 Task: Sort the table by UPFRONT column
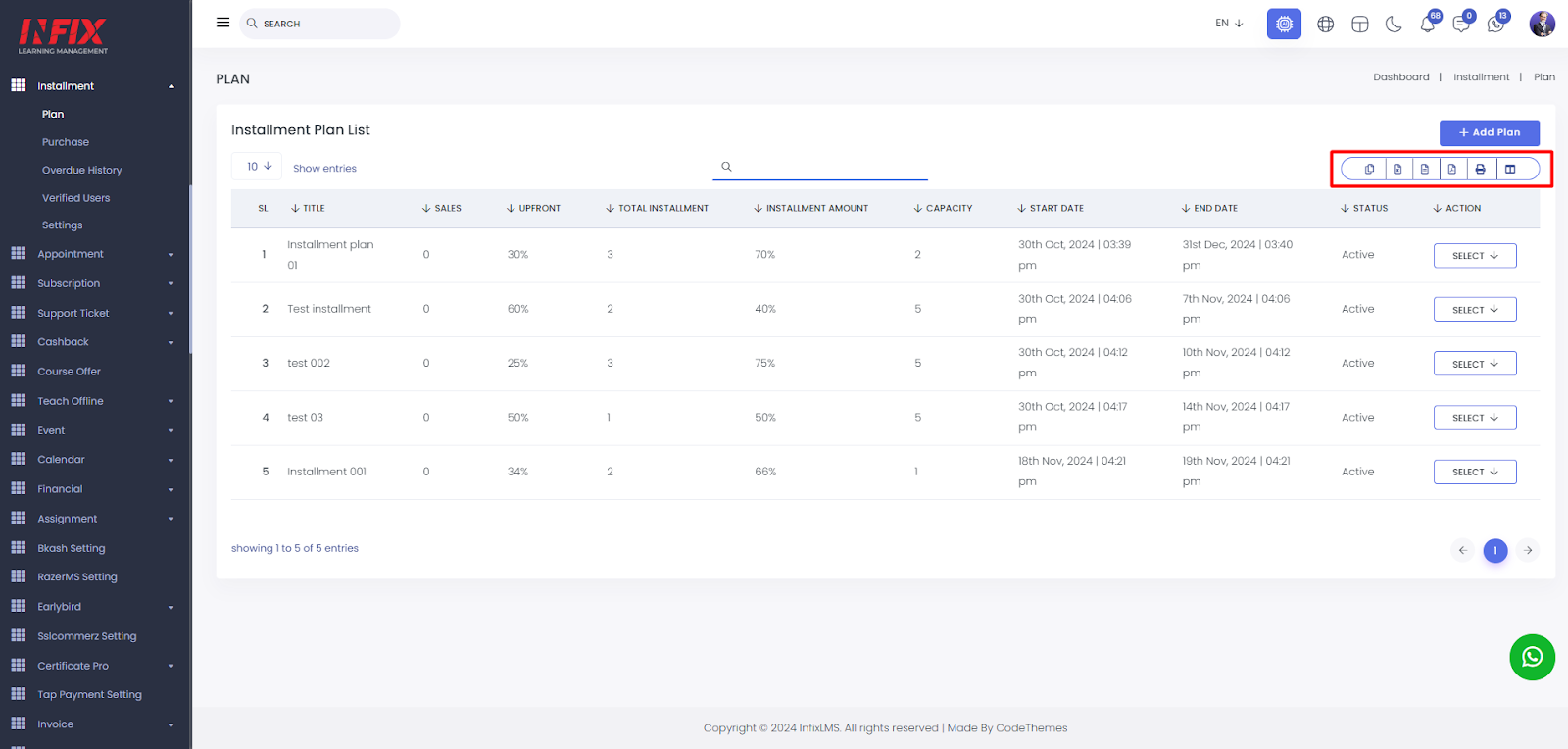[533, 209]
